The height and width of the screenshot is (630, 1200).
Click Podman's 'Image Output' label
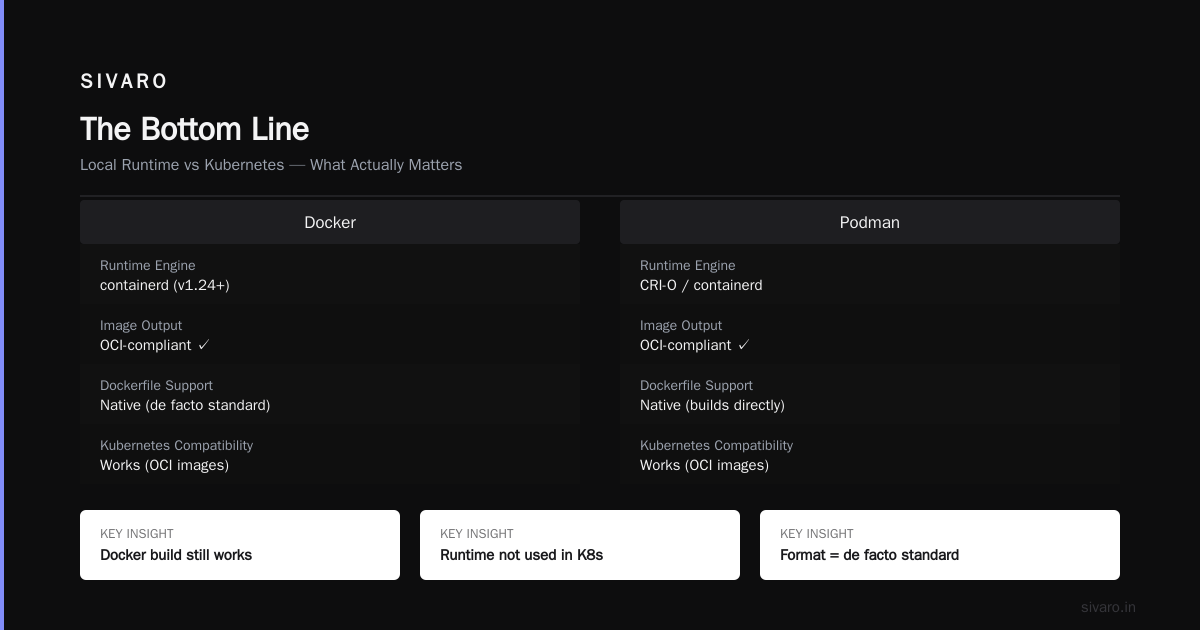click(x=681, y=325)
